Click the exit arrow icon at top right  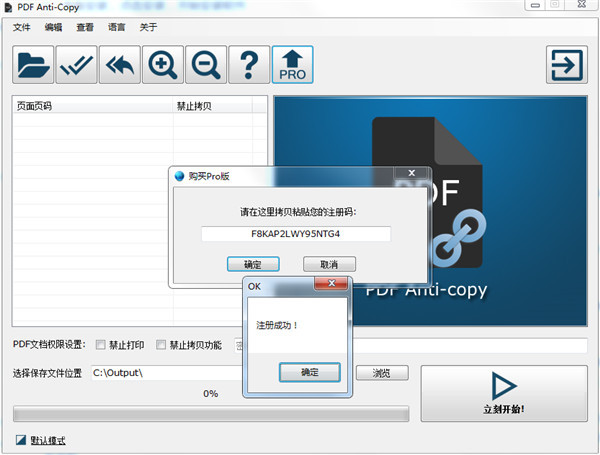point(567,64)
